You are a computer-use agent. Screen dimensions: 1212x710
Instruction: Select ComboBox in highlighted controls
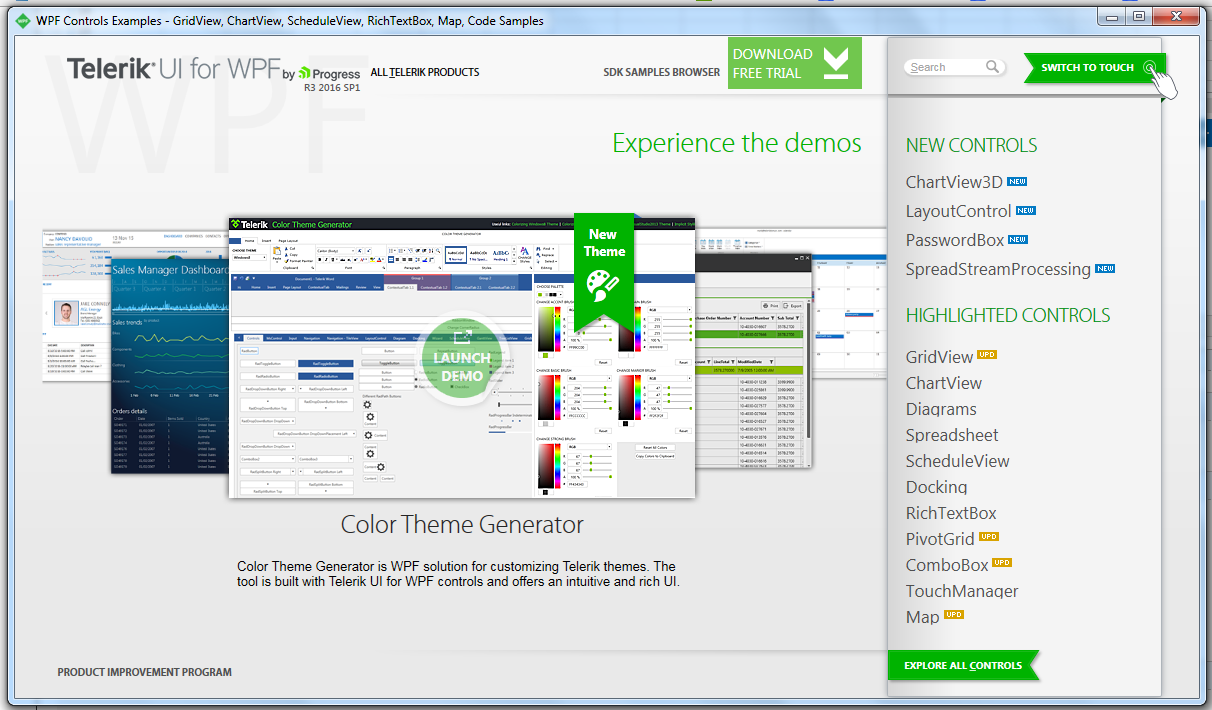click(947, 565)
